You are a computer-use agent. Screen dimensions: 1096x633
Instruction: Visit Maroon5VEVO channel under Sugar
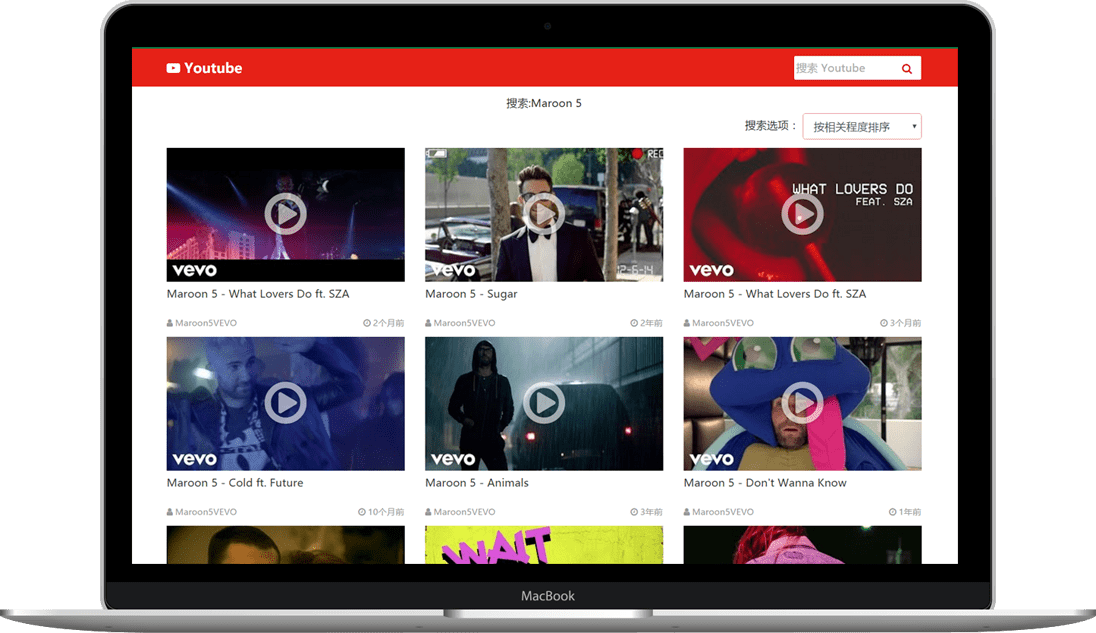point(464,323)
